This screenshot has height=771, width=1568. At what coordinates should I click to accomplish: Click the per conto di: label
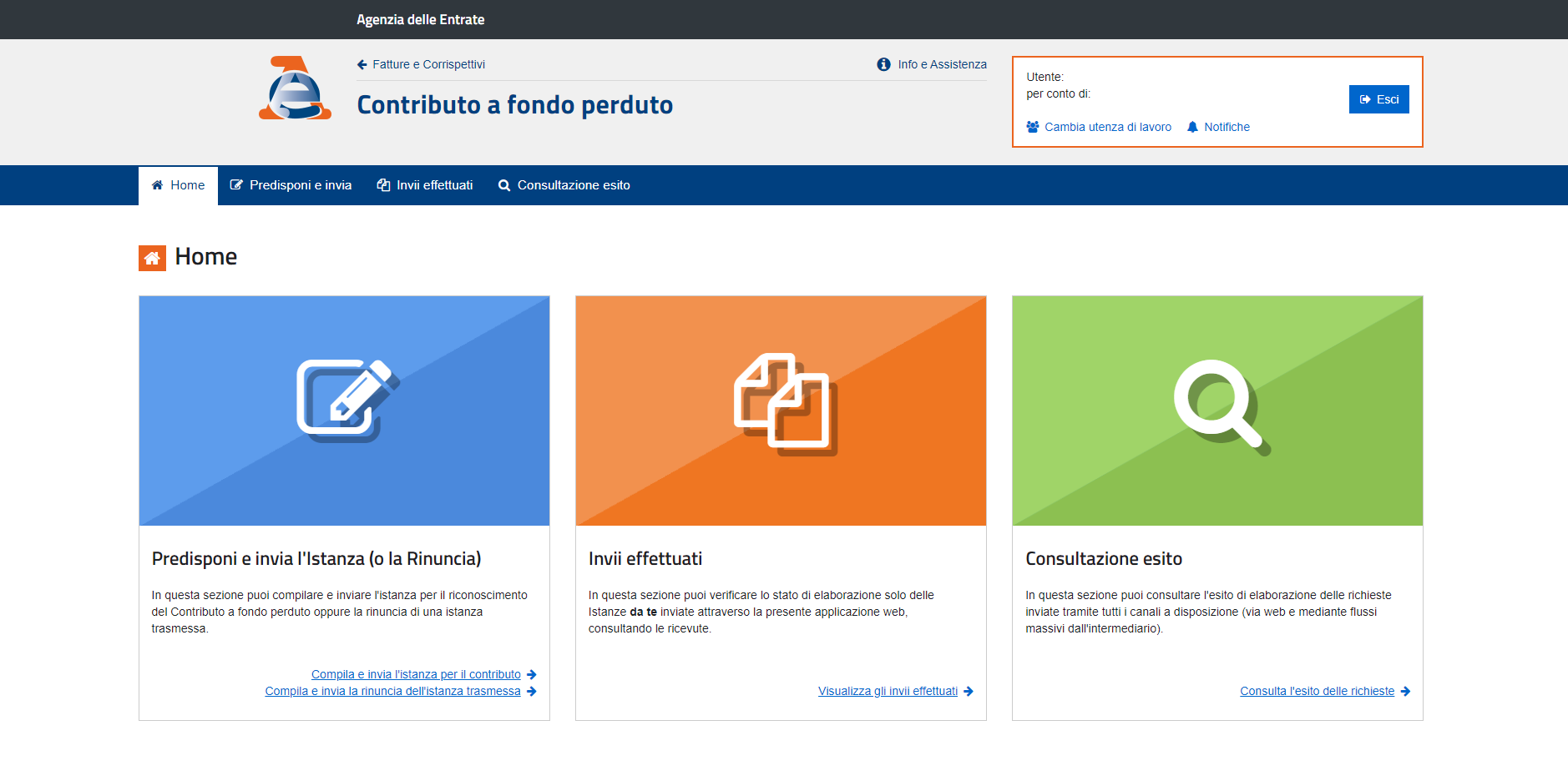tap(1058, 93)
